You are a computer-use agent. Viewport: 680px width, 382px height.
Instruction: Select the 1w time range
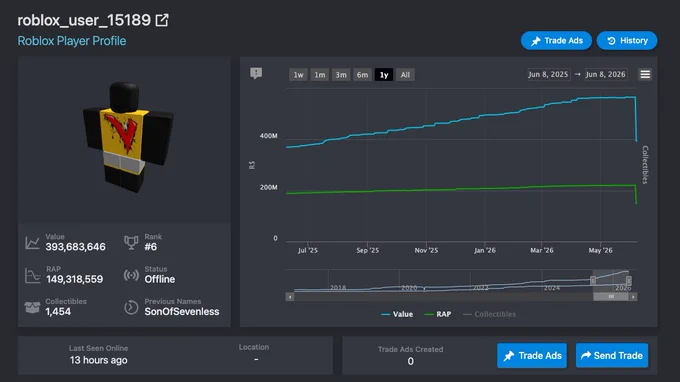click(298, 75)
